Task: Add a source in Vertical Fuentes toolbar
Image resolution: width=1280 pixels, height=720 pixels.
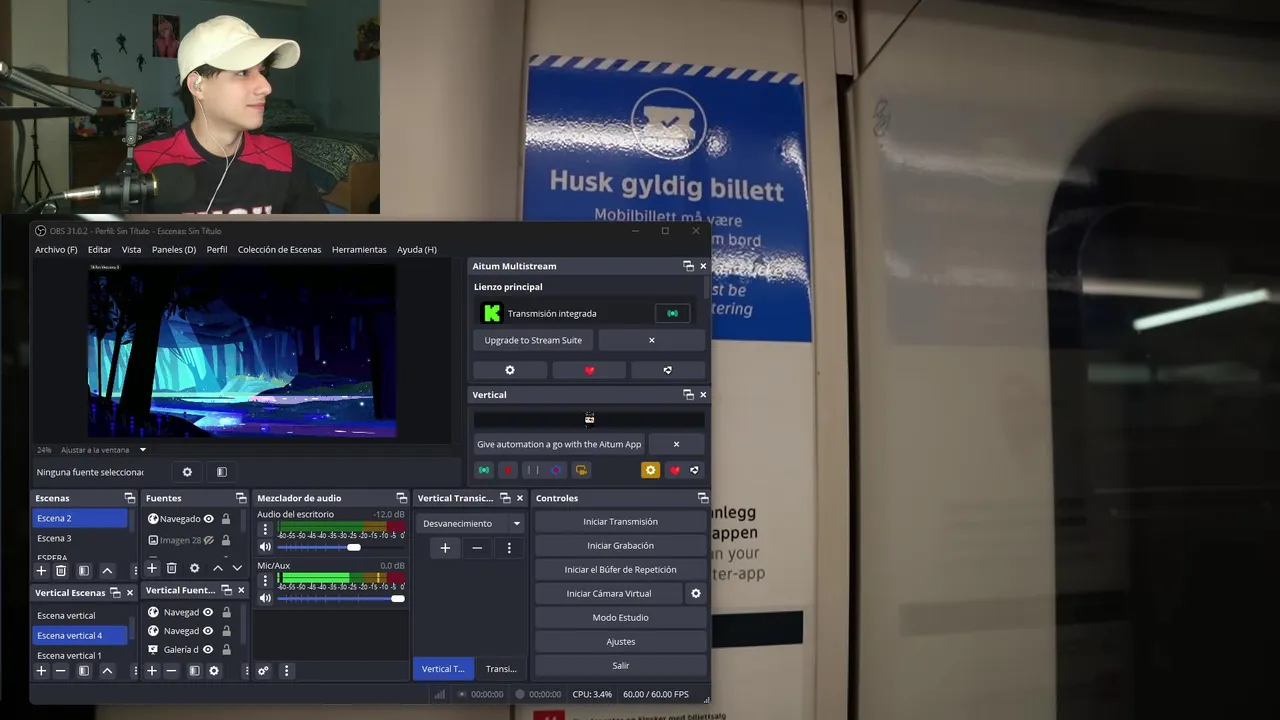Action: 152,671
